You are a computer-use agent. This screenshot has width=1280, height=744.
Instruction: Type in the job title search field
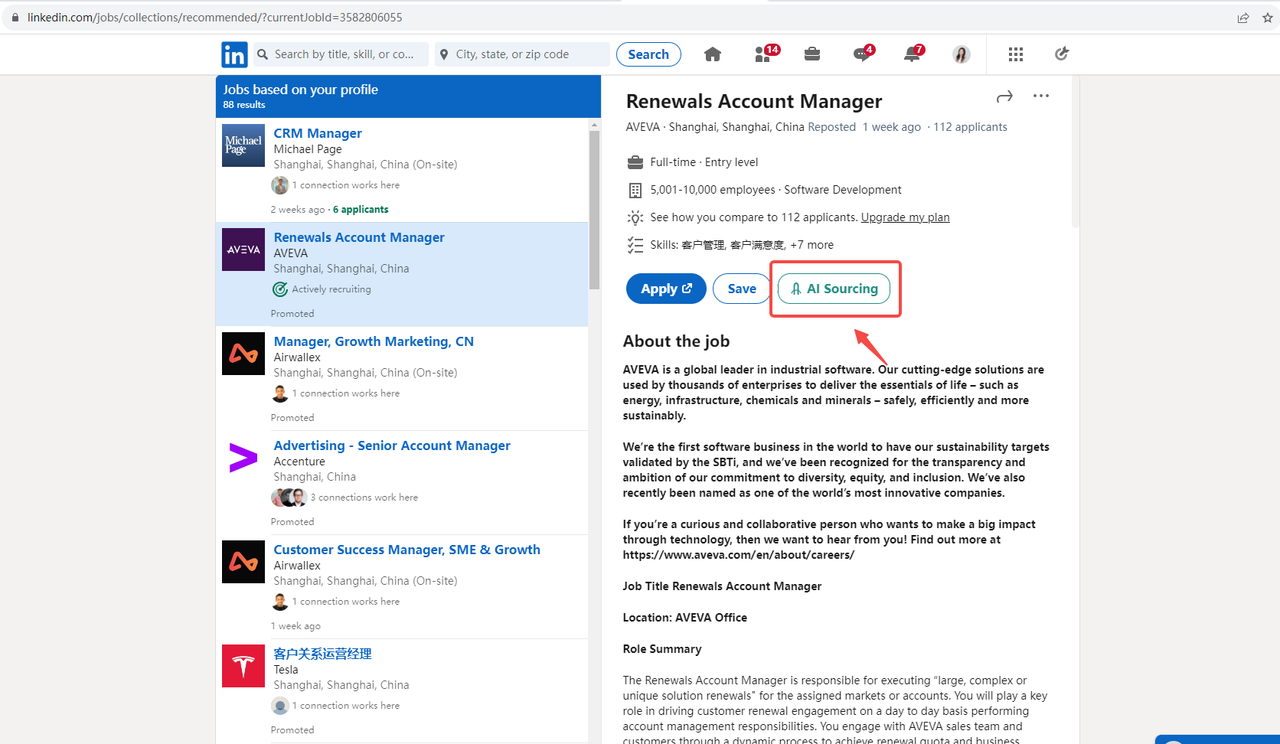345,54
